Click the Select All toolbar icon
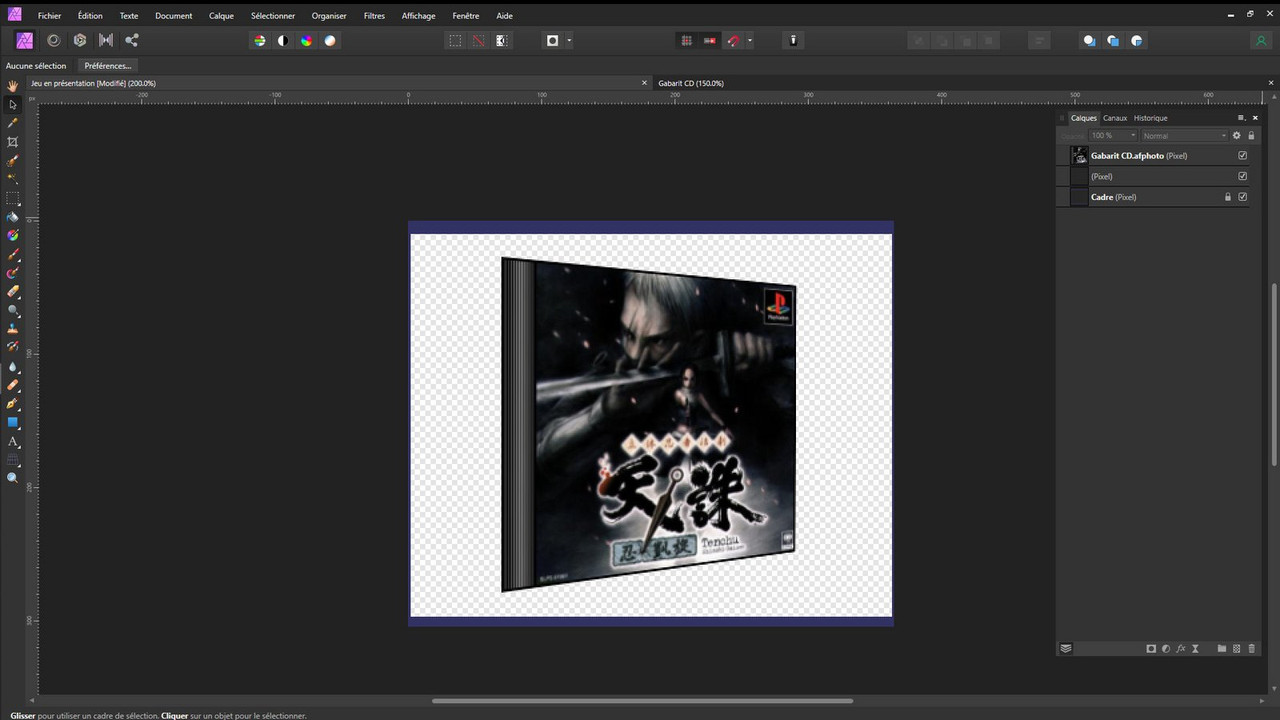This screenshot has width=1280, height=720. pos(455,41)
